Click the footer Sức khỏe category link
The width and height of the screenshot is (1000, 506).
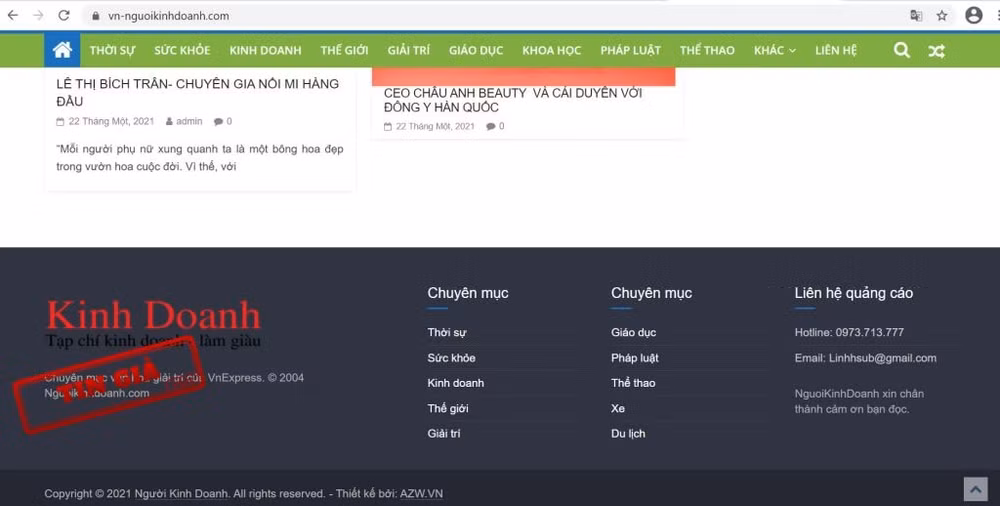[452, 358]
